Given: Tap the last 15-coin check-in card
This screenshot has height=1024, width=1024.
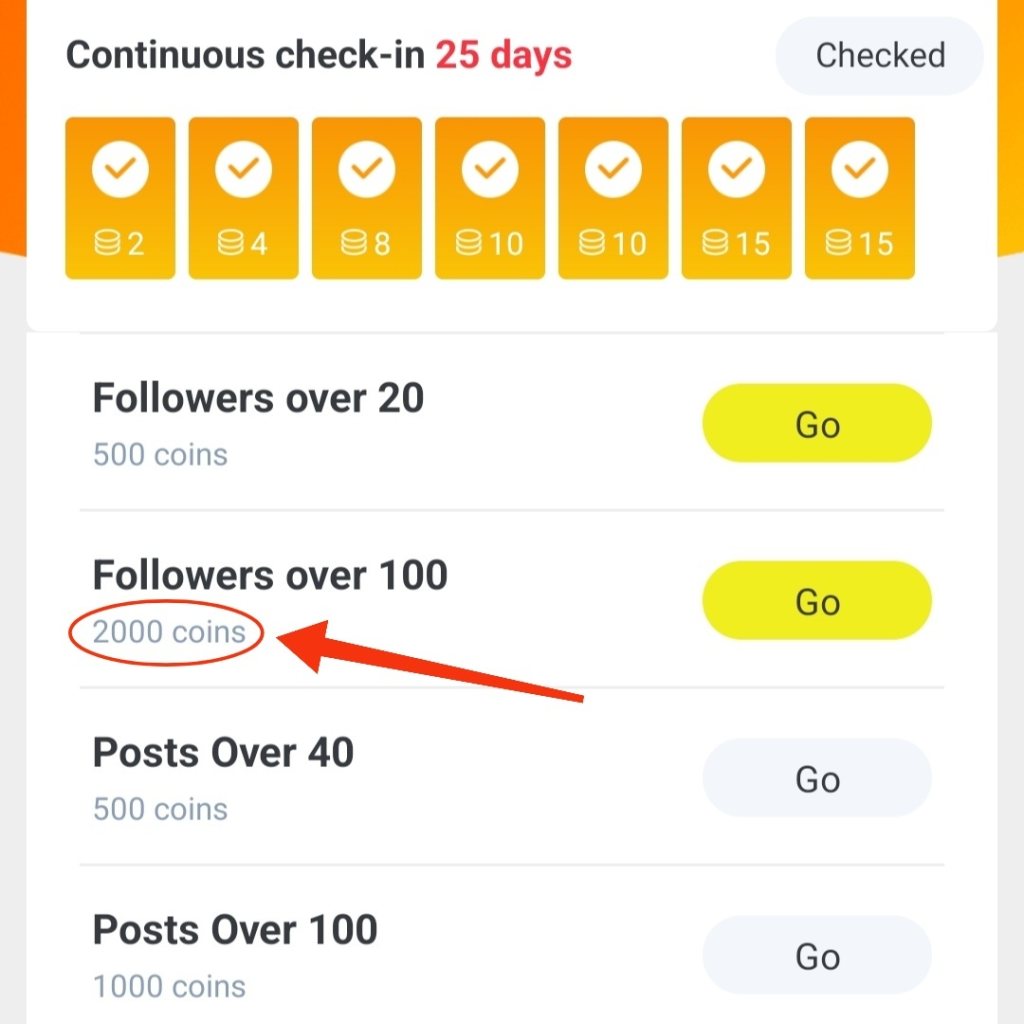Looking at the screenshot, I should tap(859, 198).
